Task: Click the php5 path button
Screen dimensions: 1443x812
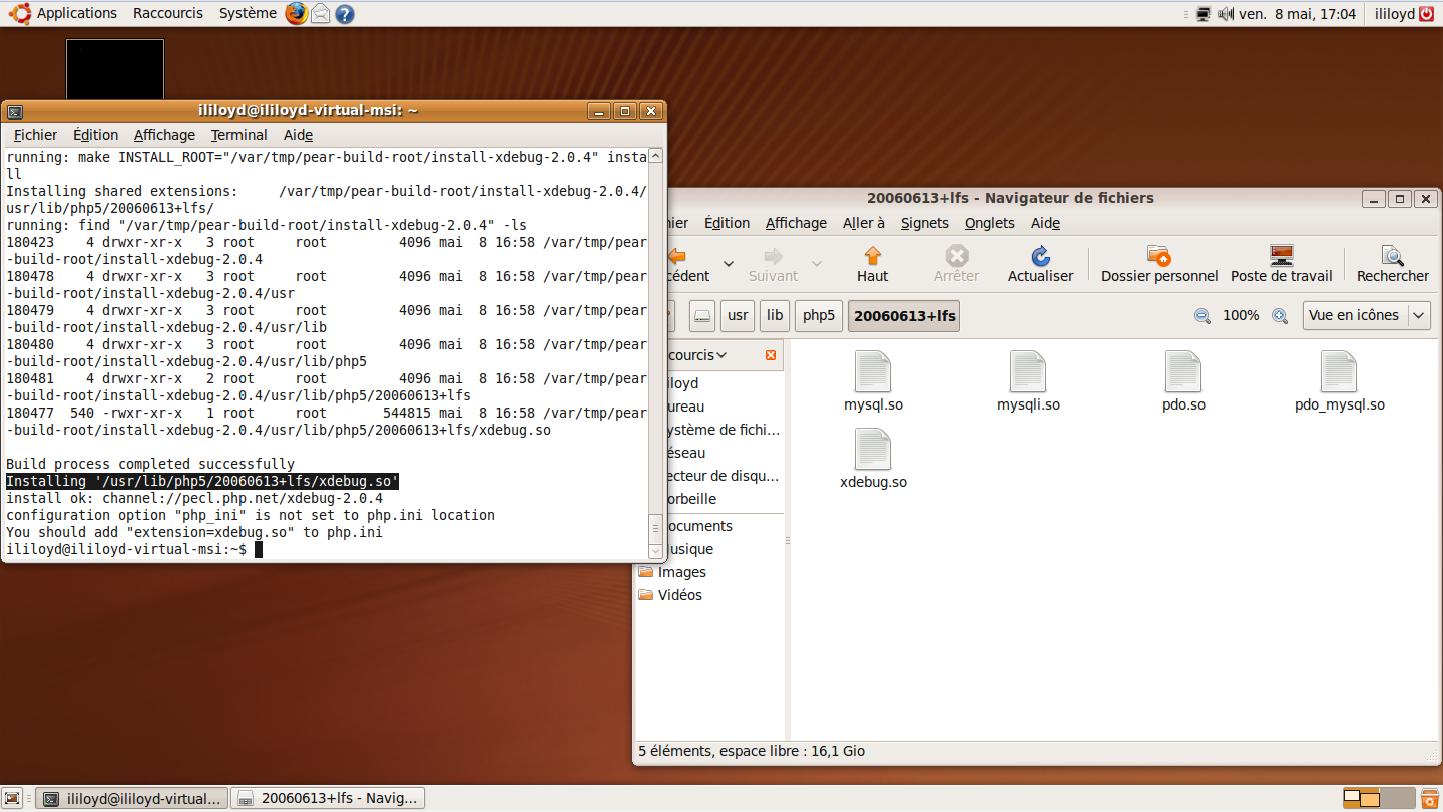Action: click(818, 316)
